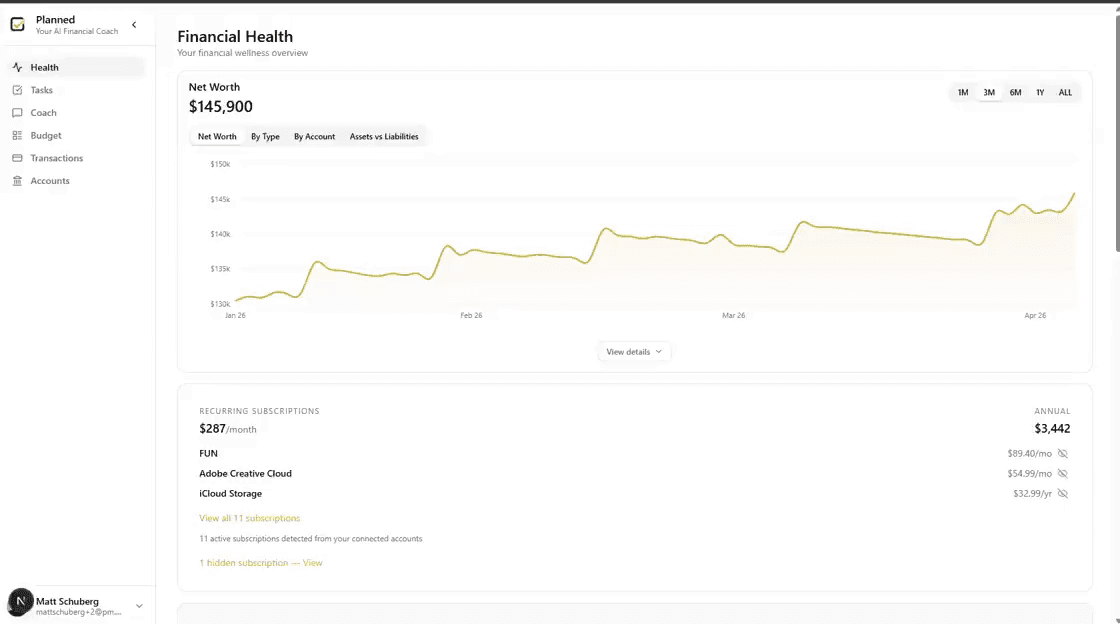Select the Transactions card icon
The width and height of the screenshot is (1120, 624).
17,158
